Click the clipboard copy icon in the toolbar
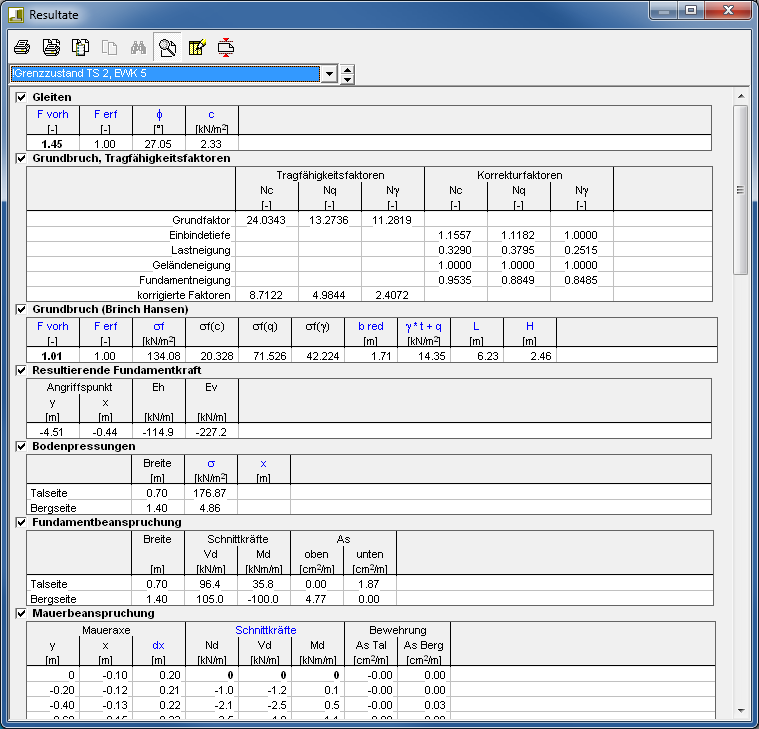Image resolution: width=759 pixels, height=729 pixels. coord(80,47)
